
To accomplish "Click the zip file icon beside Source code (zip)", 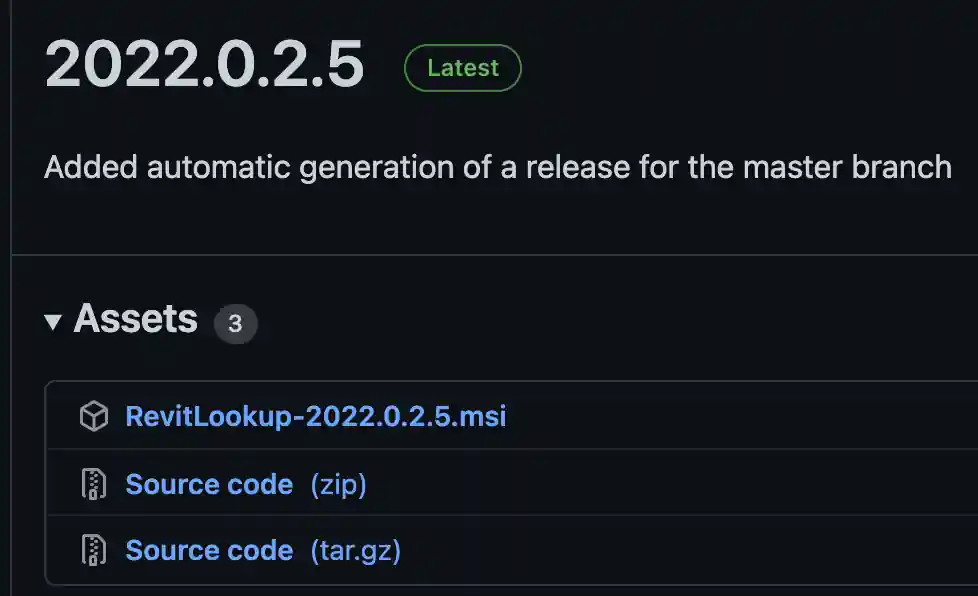I will coord(95,483).
